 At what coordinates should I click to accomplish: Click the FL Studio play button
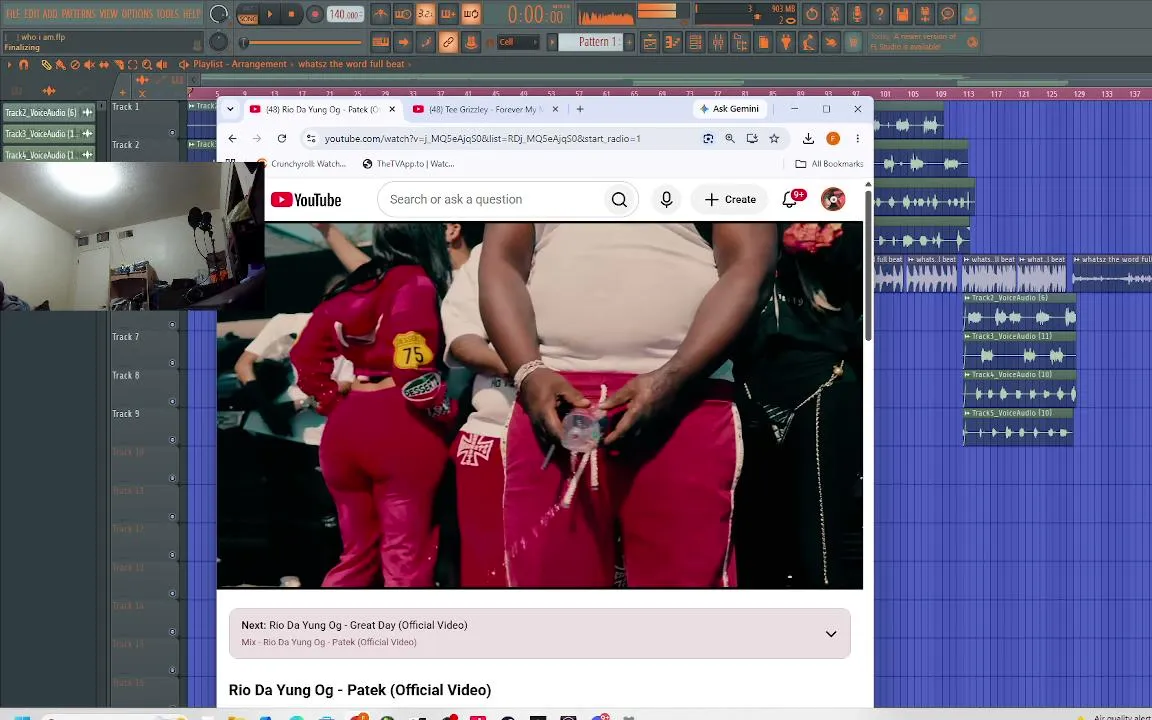point(270,14)
